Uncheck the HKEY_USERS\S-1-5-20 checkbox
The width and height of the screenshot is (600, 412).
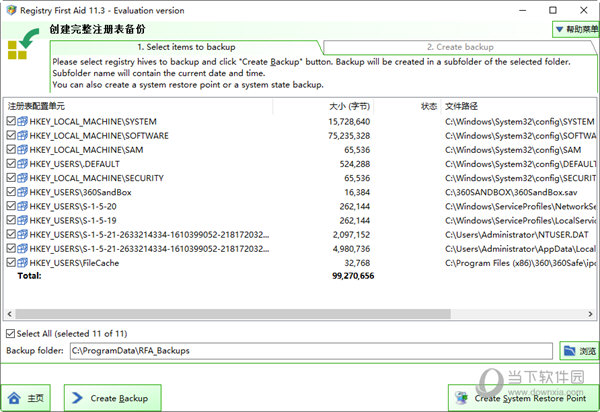tap(11, 206)
